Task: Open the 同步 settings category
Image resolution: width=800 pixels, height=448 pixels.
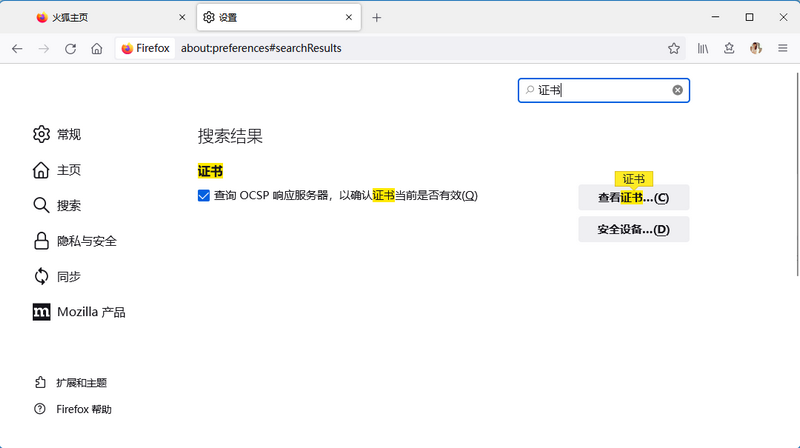Action: 57,277
